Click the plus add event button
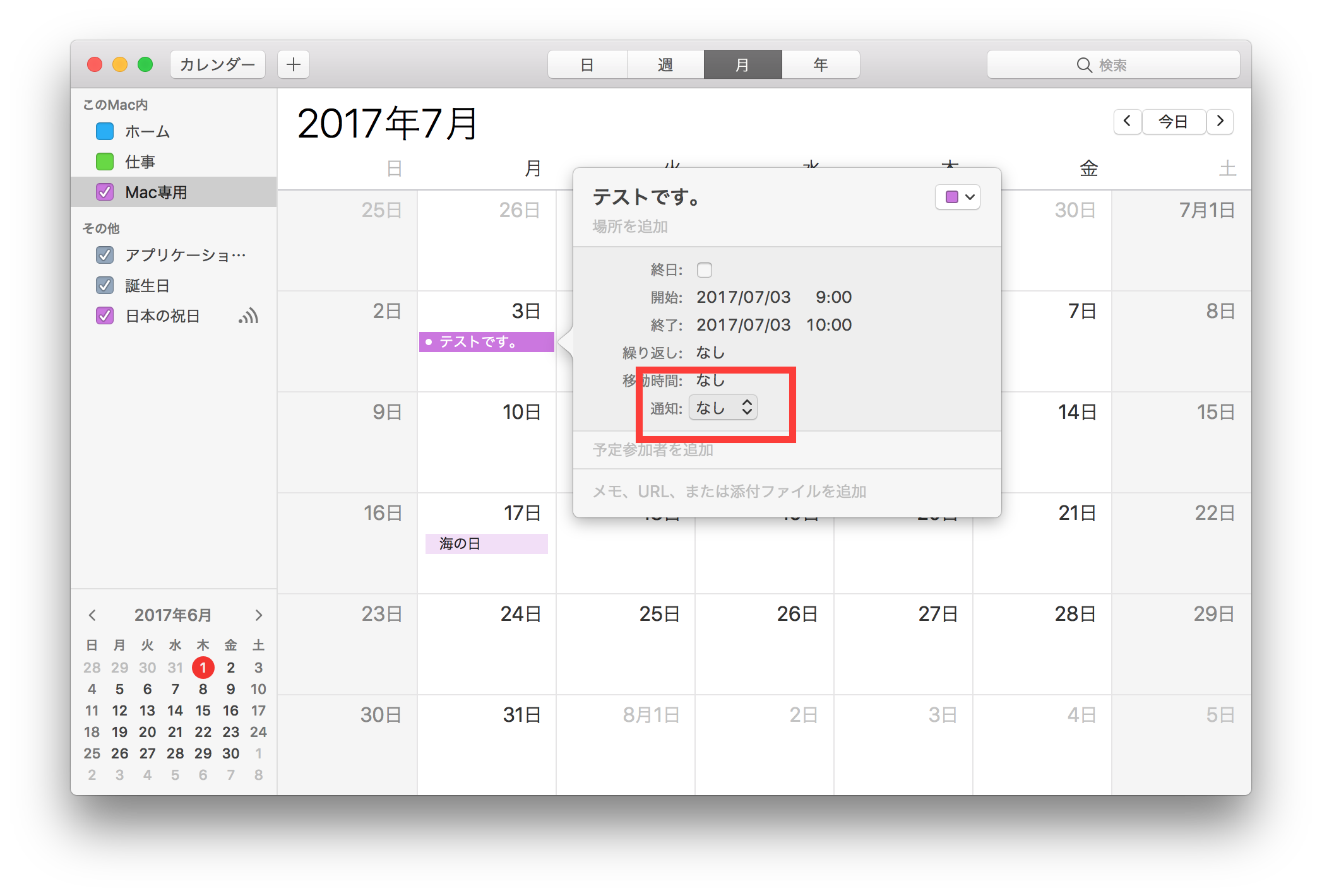Image resolution: width=1322 pixels, height=896 pixels. (x=294, y=64)
